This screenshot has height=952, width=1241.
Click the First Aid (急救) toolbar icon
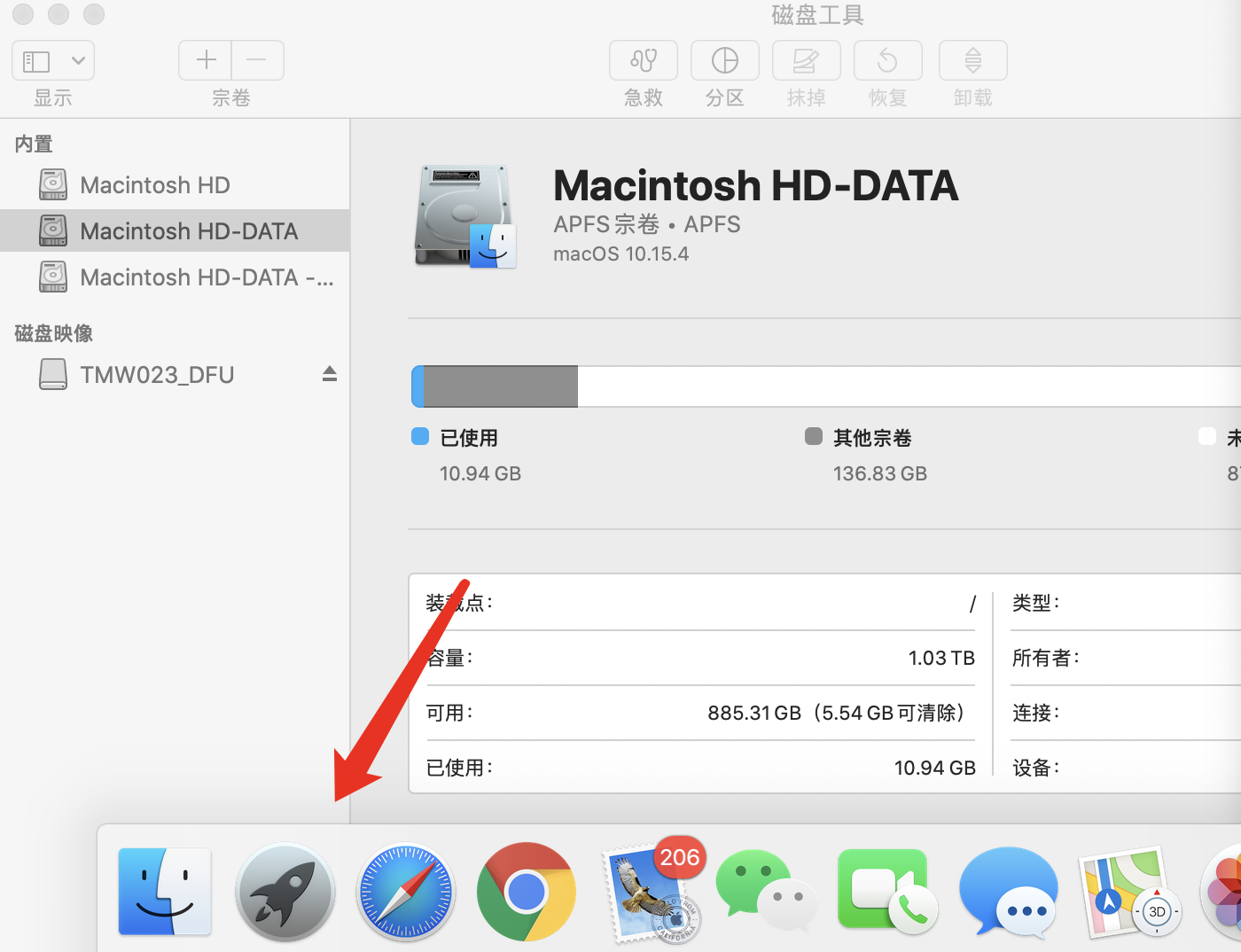click(644, 60)
